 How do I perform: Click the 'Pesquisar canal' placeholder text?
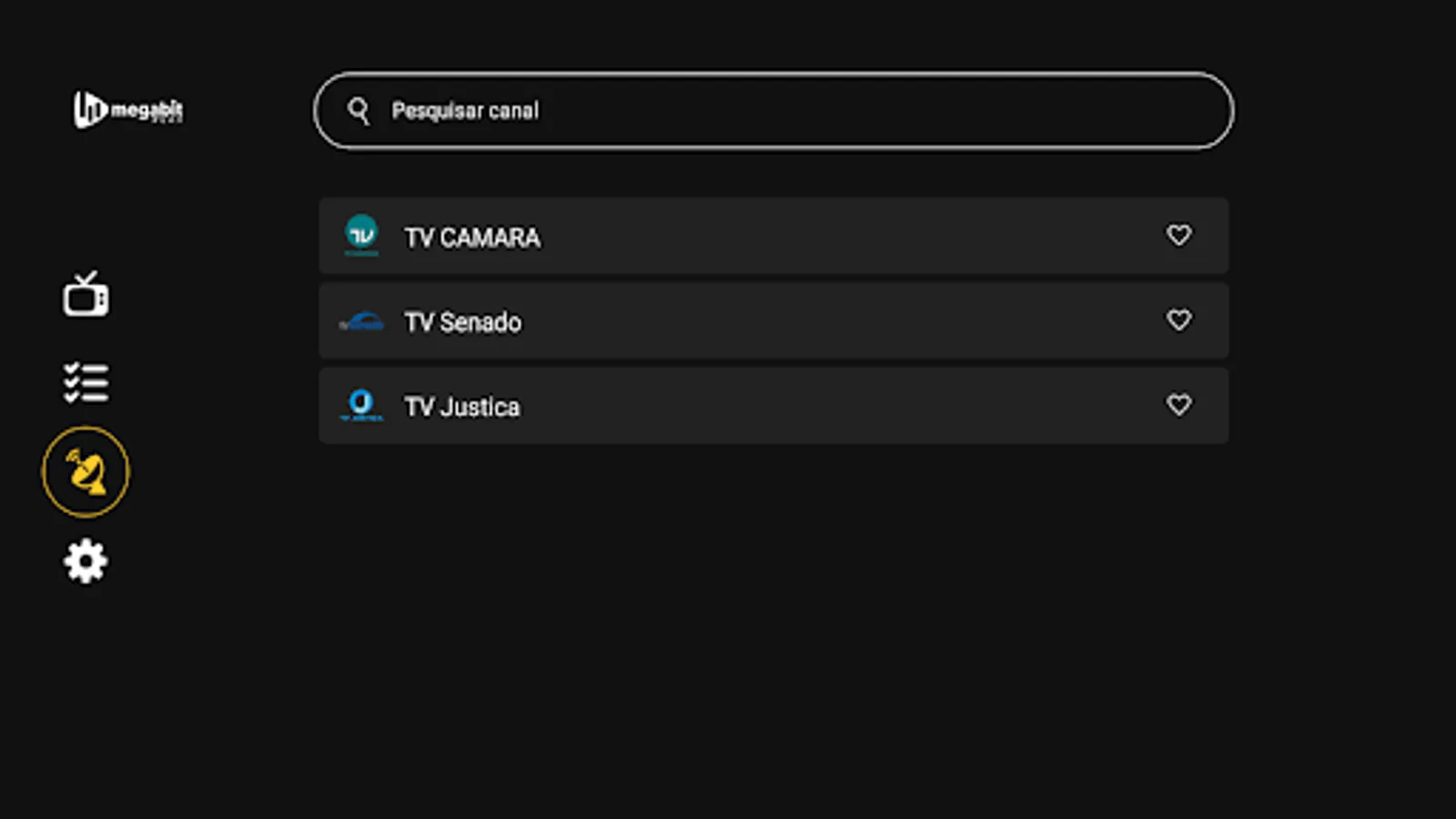[x=465, y=111]
